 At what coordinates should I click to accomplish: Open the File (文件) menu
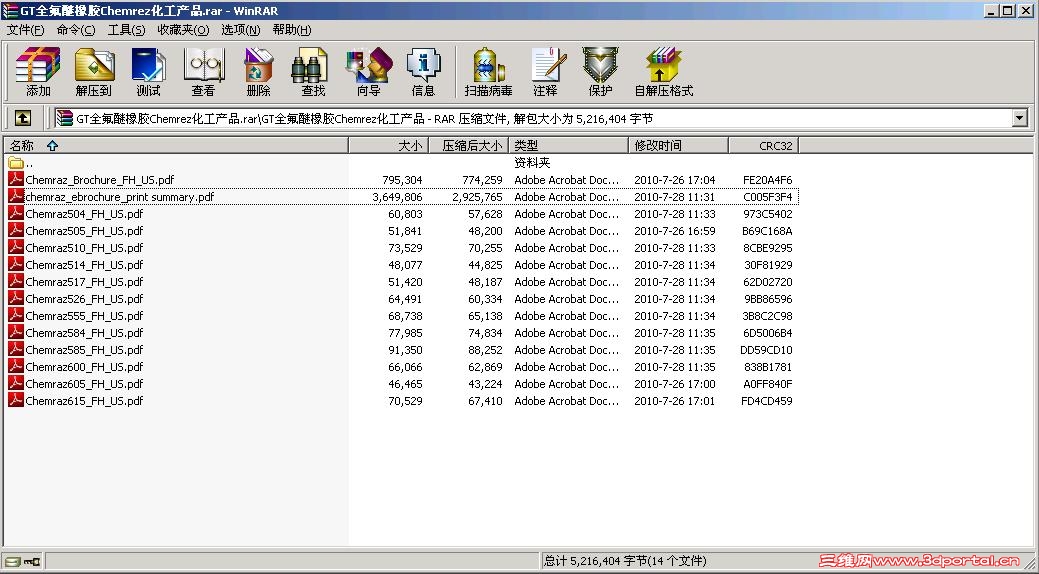pyautogui.click(x=25, y=30)
